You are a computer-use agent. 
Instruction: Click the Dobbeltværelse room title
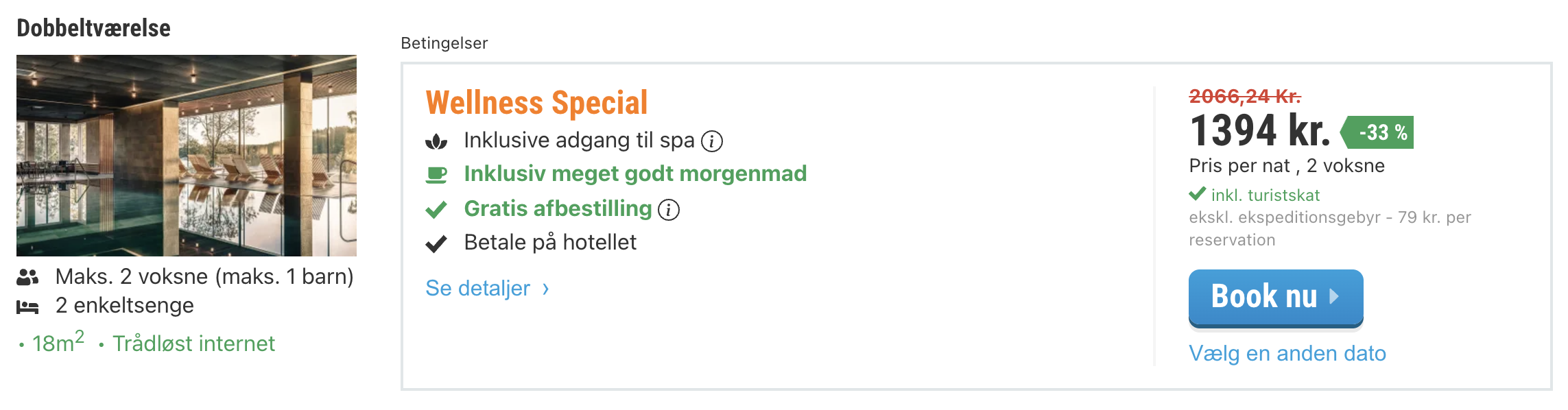94,28
